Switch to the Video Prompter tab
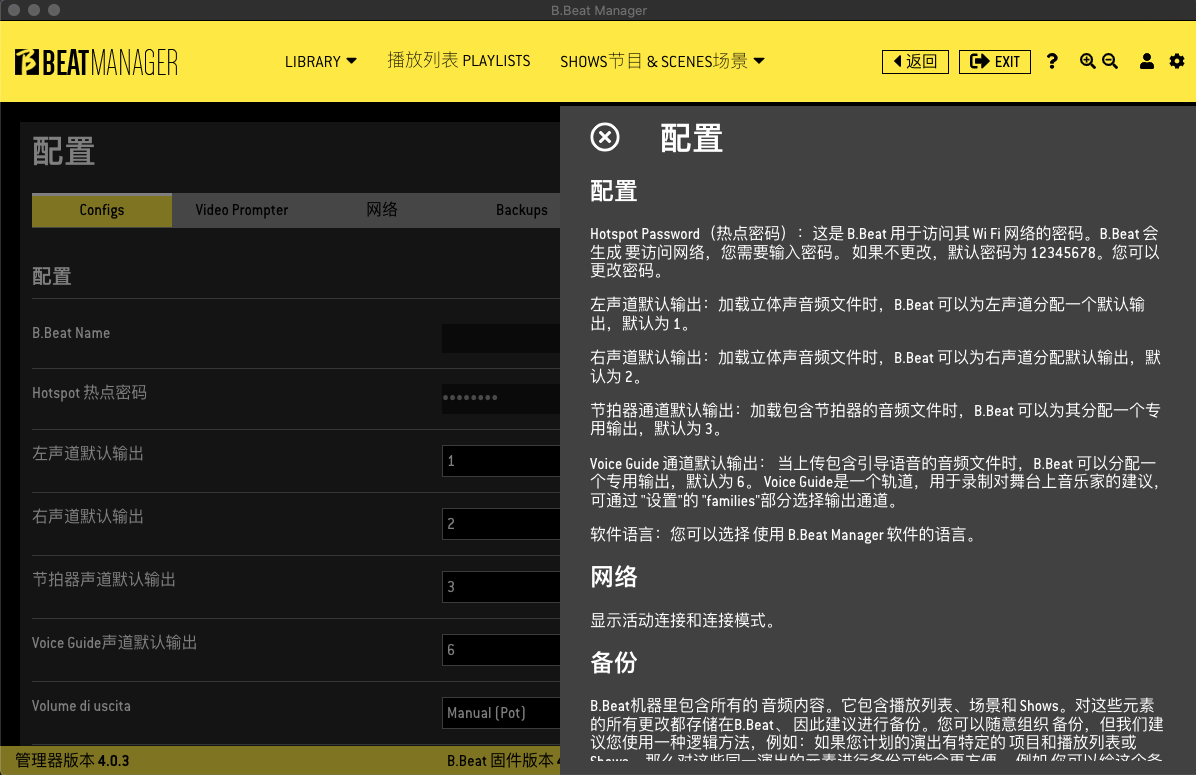Viewport: 1196px width, 775px height. click(242, 210)
